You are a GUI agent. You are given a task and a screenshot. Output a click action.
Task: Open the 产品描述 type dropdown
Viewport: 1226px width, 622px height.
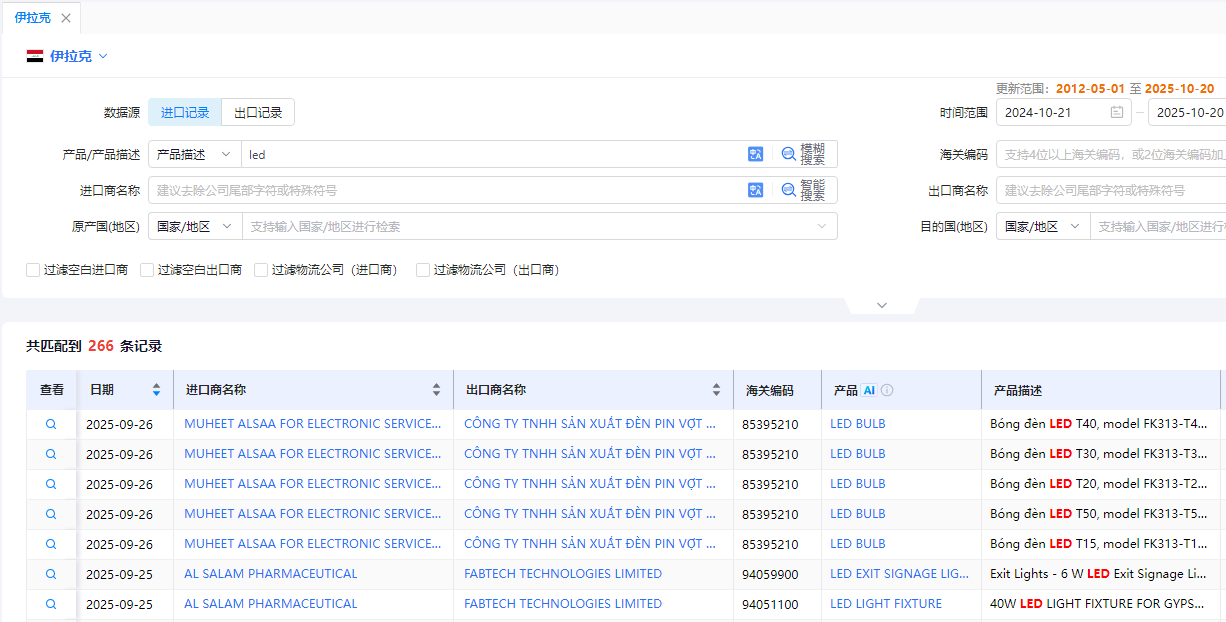pos(195,154)
